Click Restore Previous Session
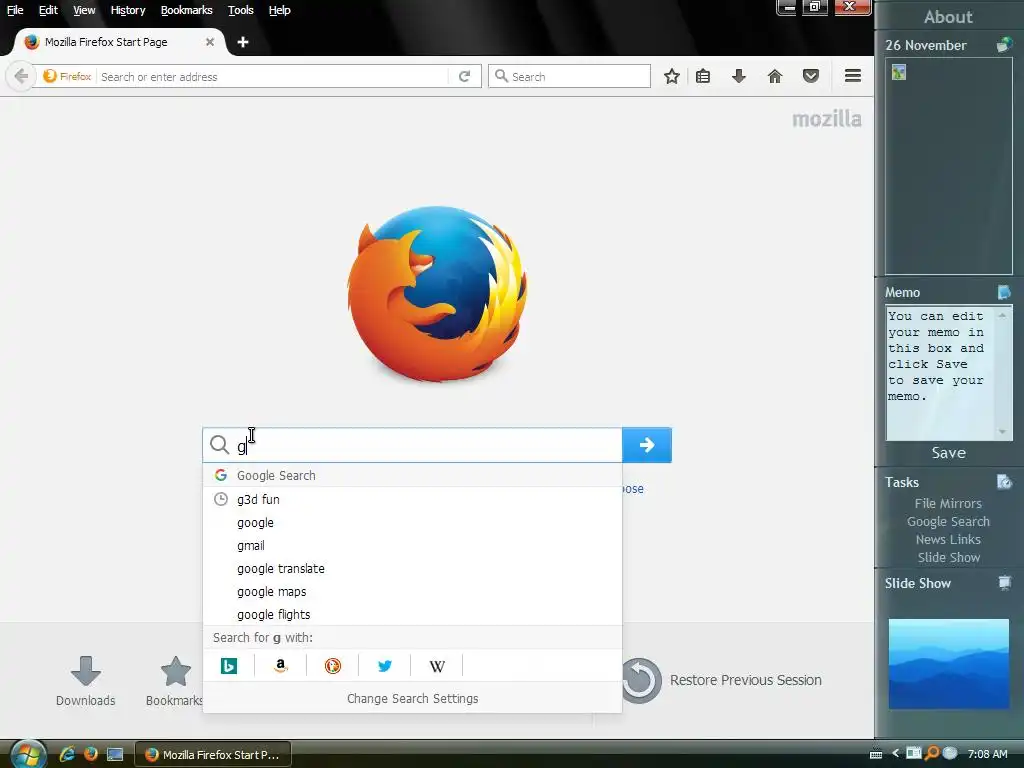This screenshot has height=768, width=1024. coord(722,680)
